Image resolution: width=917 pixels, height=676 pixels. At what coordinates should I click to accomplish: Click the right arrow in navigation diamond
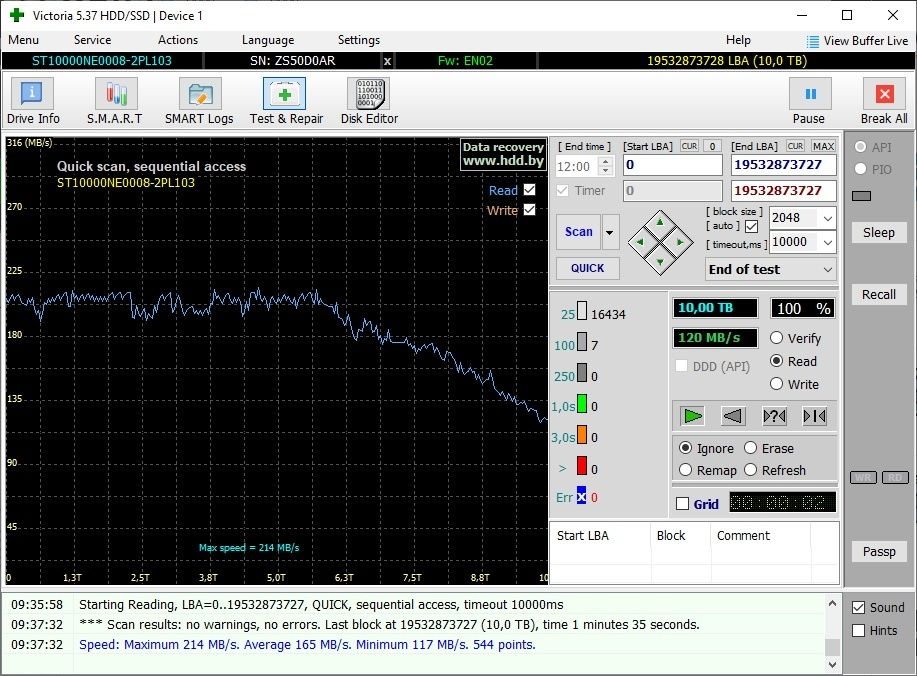(x=680, y=242)
